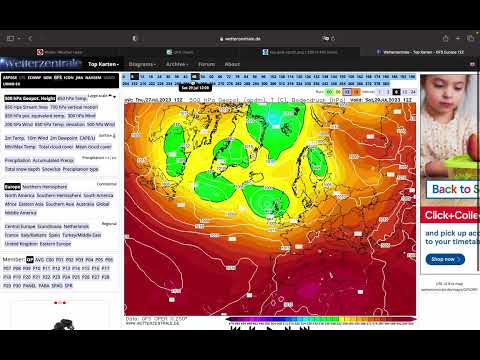Expand the Large scale group arrow
Image resolution: width=480 pixels, height=360 pixels.
[x=114, y=97]
